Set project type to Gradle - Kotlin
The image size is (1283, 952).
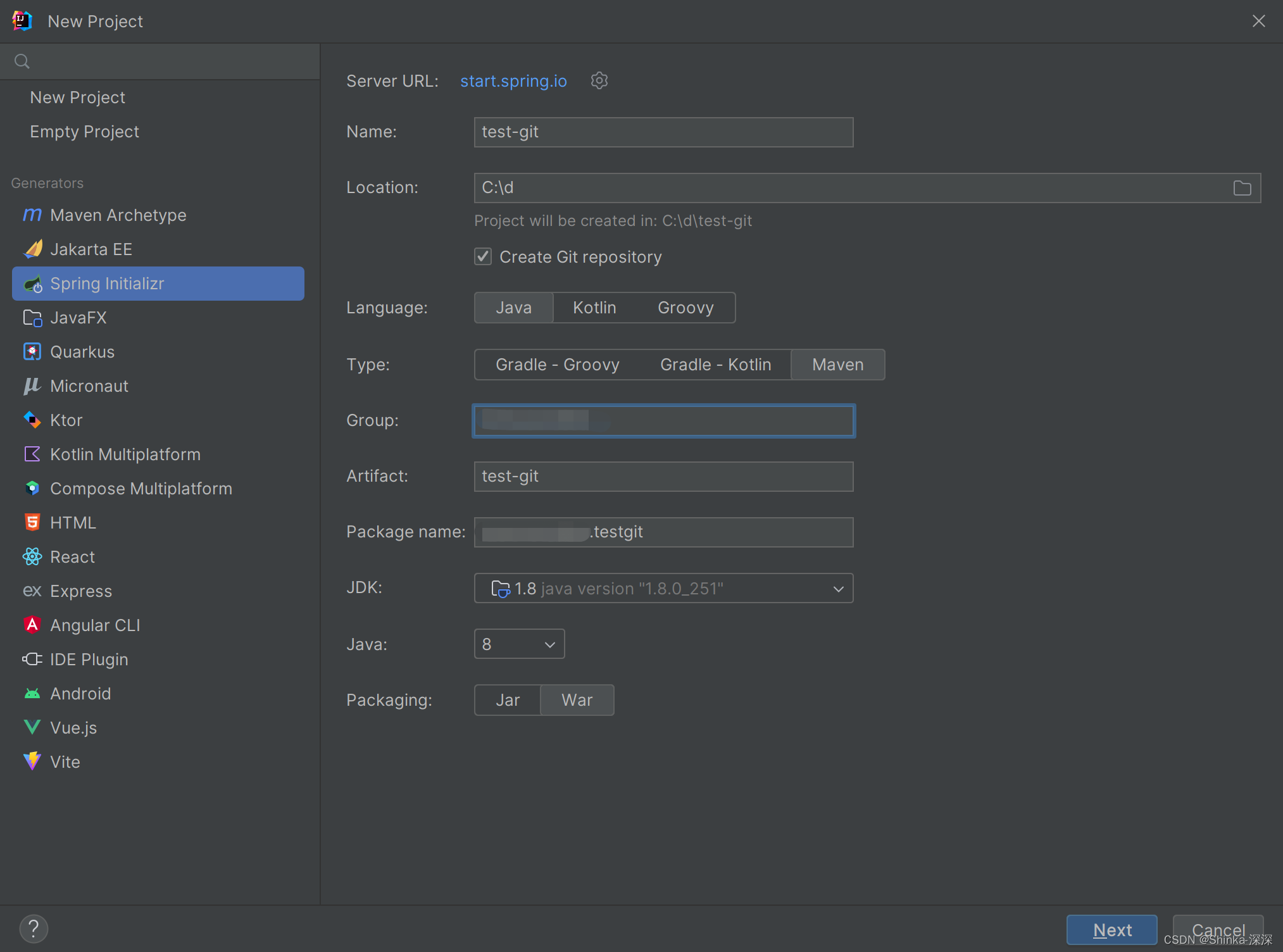[x=715, y=365]
